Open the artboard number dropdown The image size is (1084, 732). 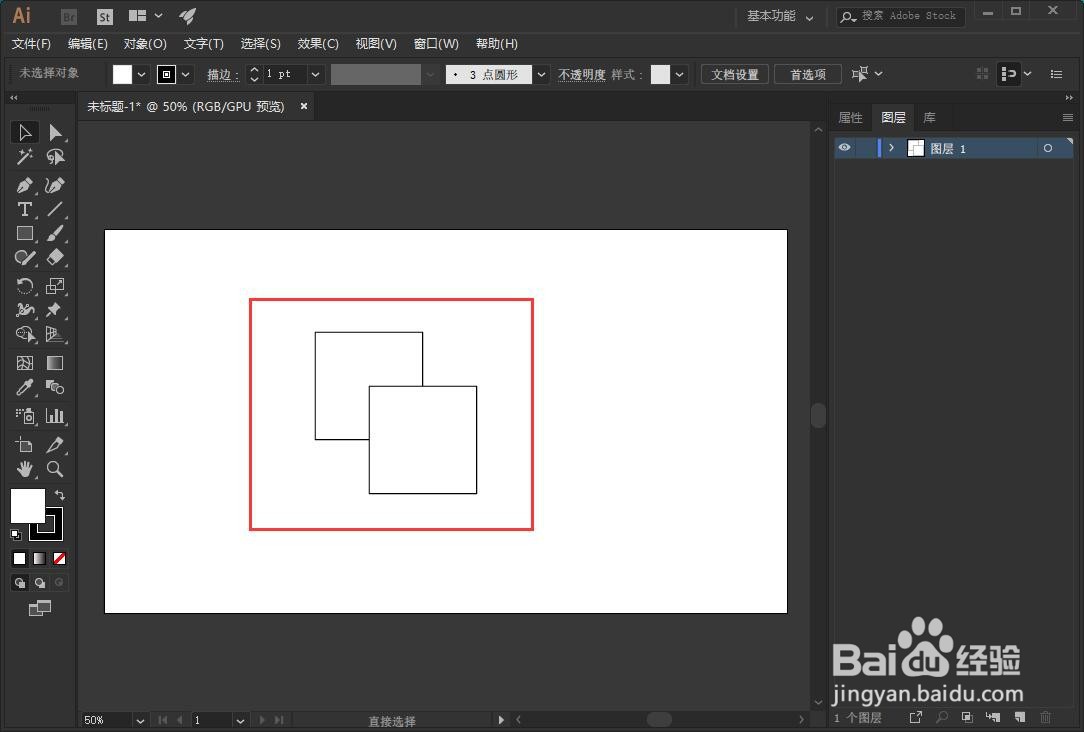(x=240, y=720)
